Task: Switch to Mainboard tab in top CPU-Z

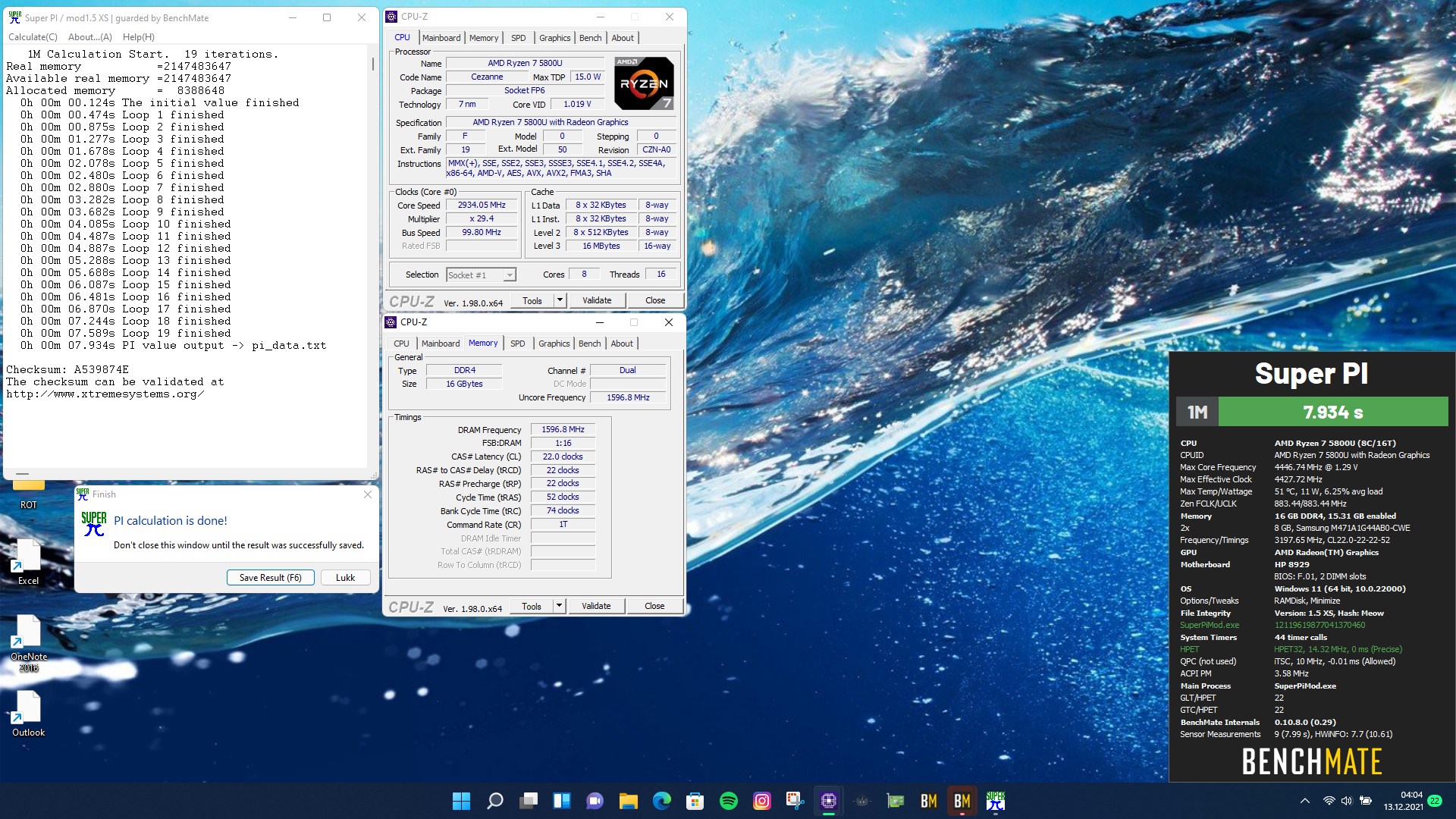Action: point(441,38)
